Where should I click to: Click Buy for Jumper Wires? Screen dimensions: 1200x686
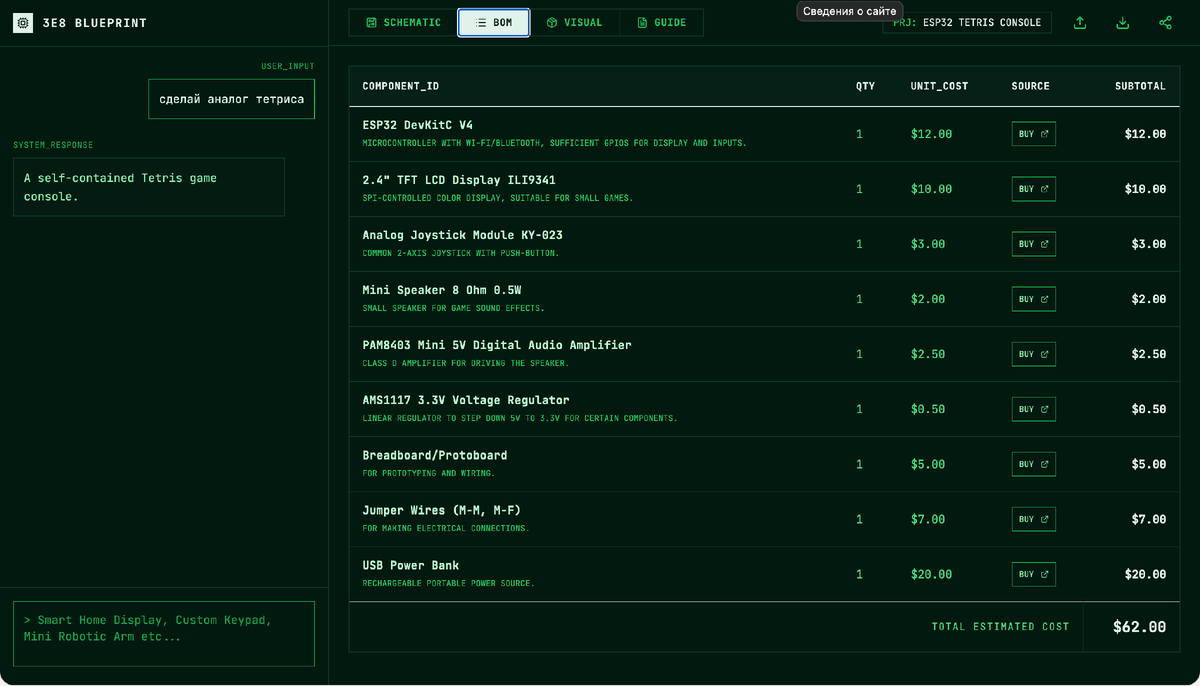click(x=1033, y=519)
